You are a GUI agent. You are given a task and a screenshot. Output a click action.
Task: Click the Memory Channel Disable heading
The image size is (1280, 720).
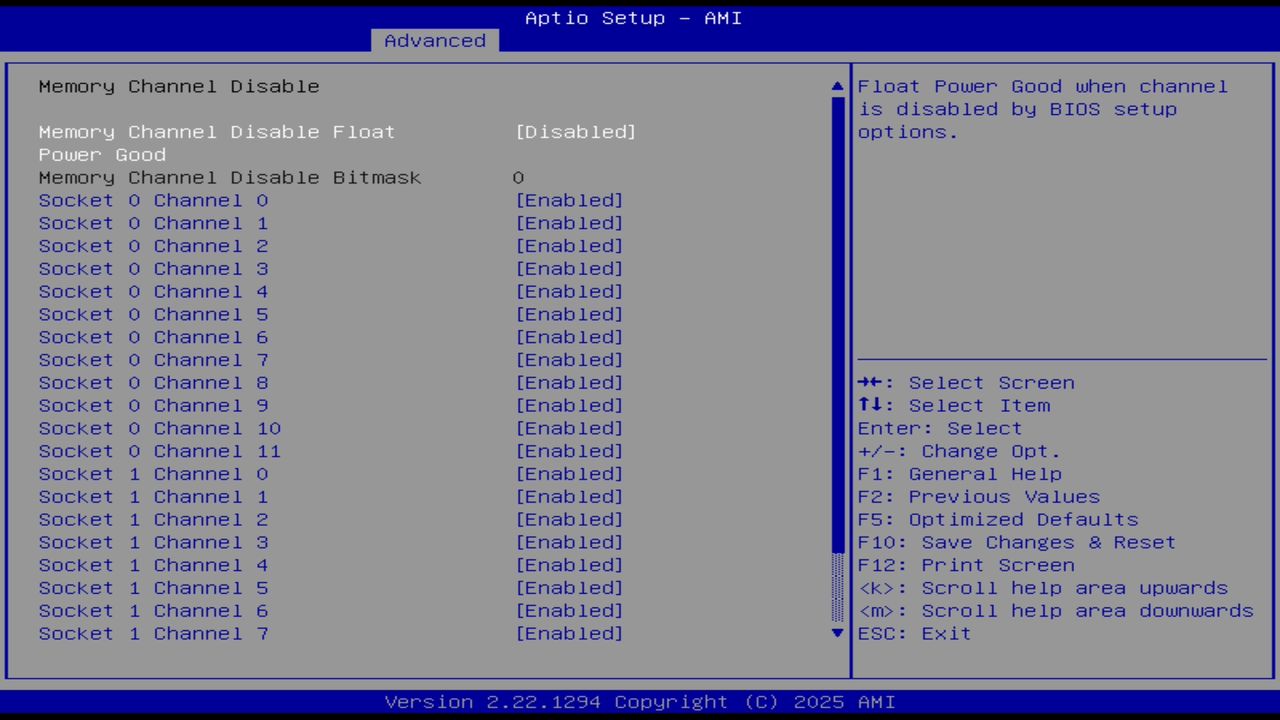click(178, 86)
